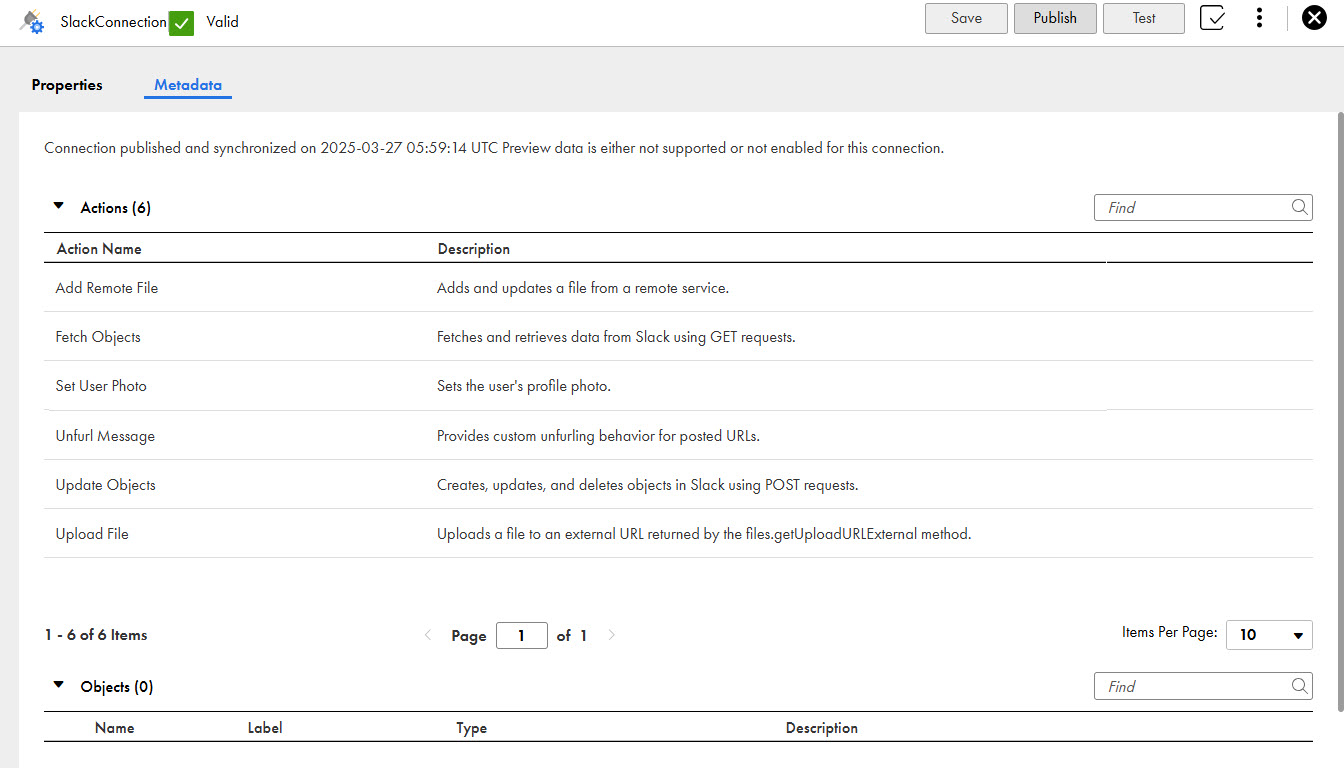This screenshot has height=768, width=1344.
Task: Select the Update Objects action
Action: click(106, 485)
